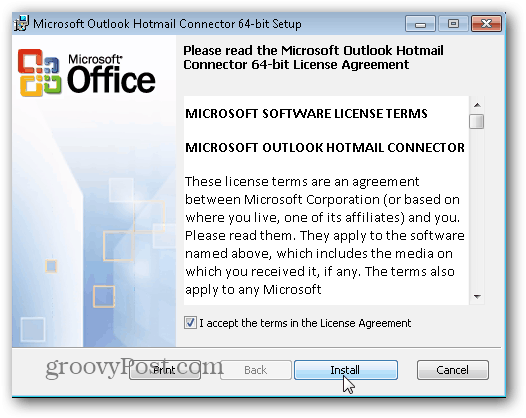Click the Microsoft Office logo
526x418 pixels.
pos(87,73)
